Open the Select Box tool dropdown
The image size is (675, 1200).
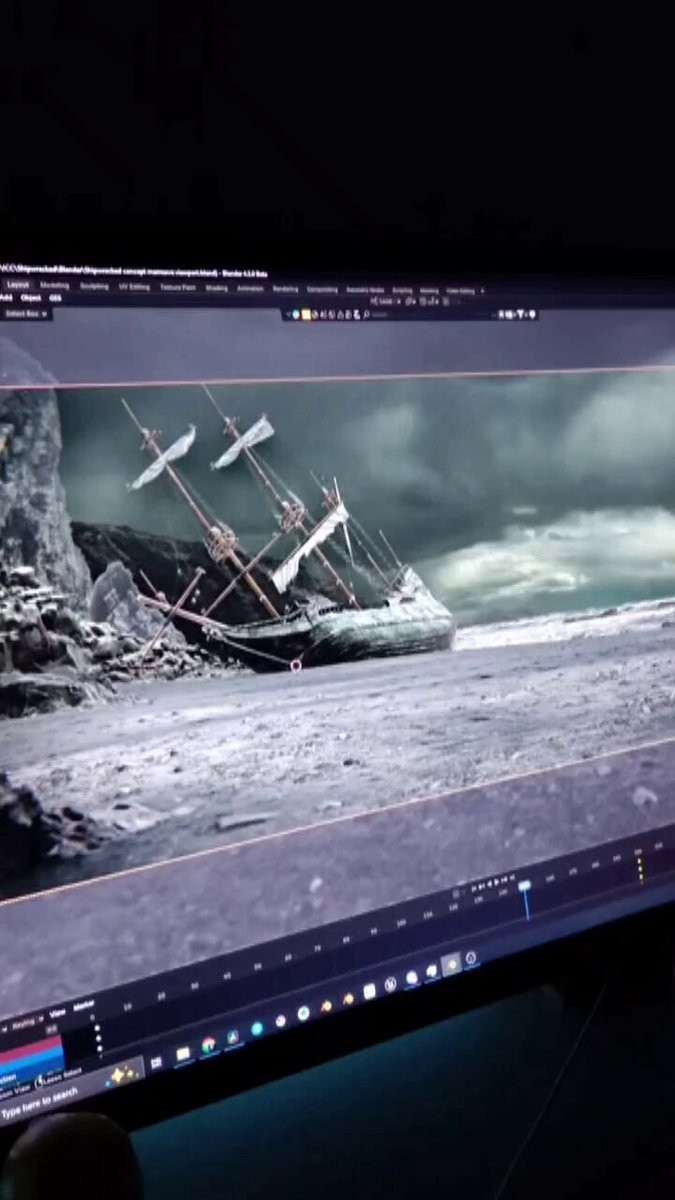pos(25,314)
